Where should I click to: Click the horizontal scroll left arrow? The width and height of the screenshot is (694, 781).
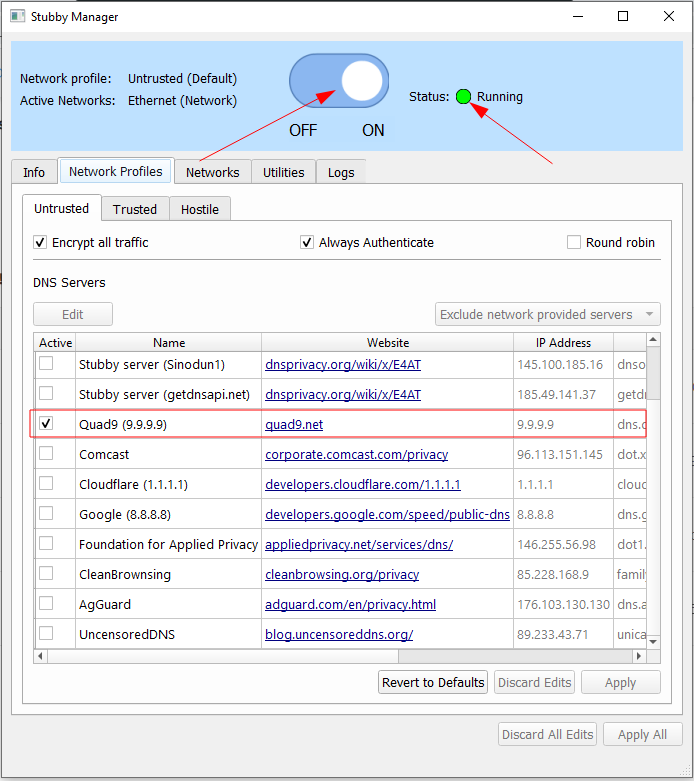click(40, 656)
